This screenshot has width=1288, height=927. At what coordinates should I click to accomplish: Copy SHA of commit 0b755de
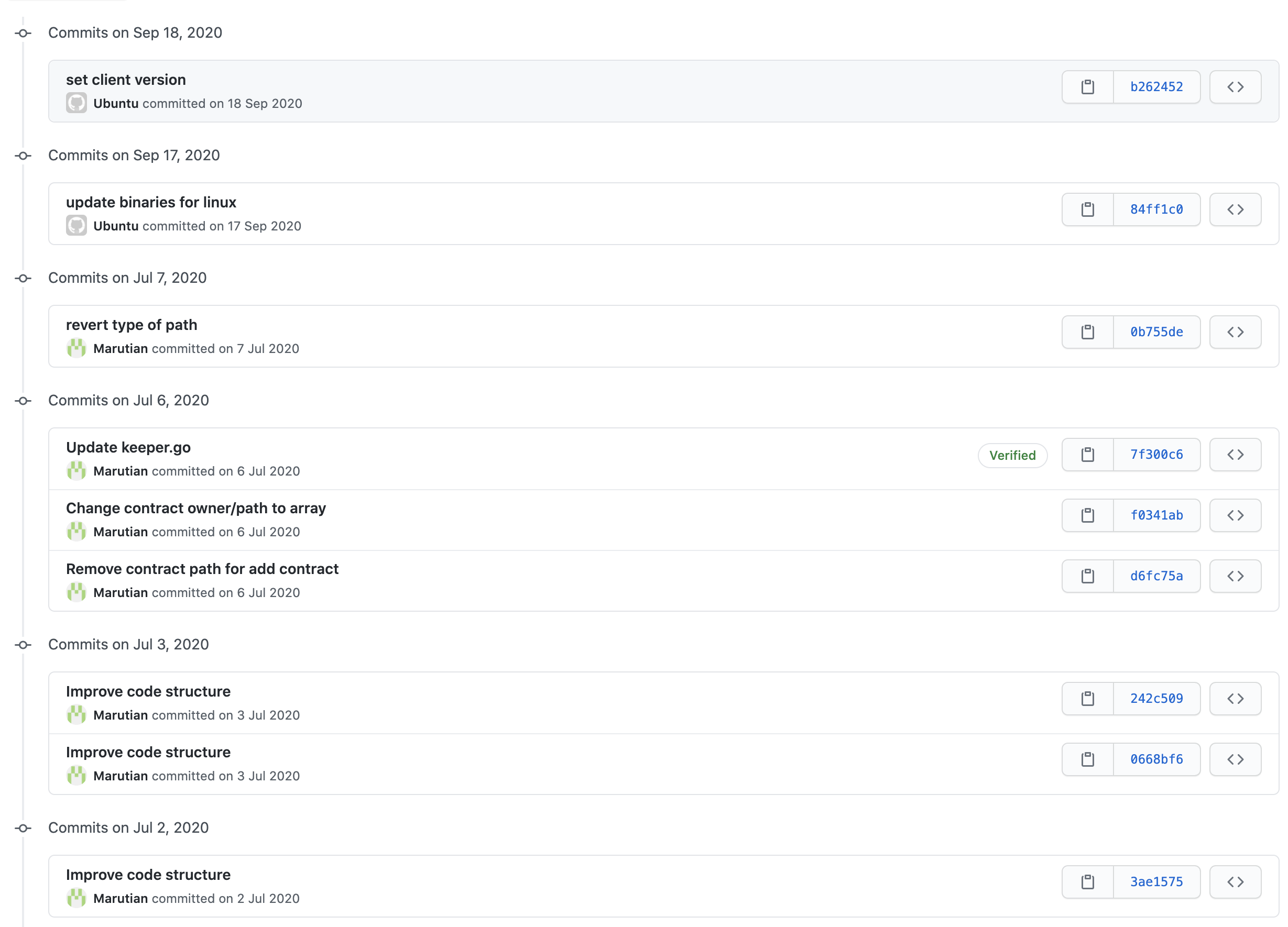pyautogui.click(x=1087, y=332)
